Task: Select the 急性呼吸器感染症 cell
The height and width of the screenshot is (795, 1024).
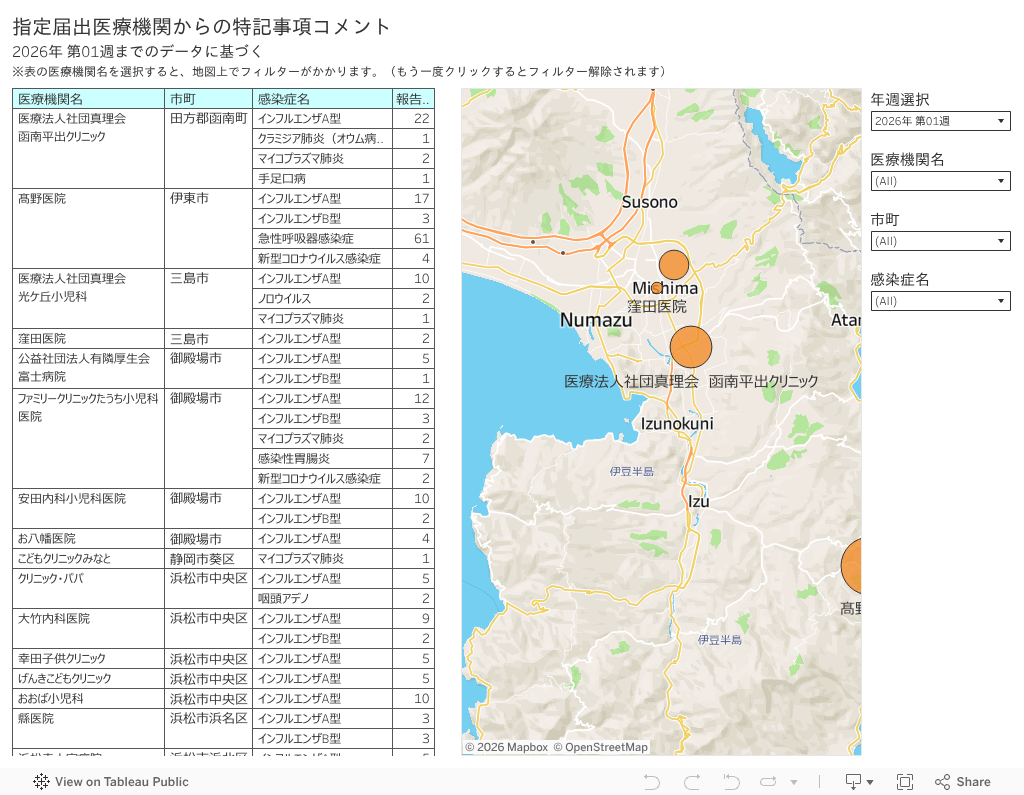Action: click(x=305, y=239)
